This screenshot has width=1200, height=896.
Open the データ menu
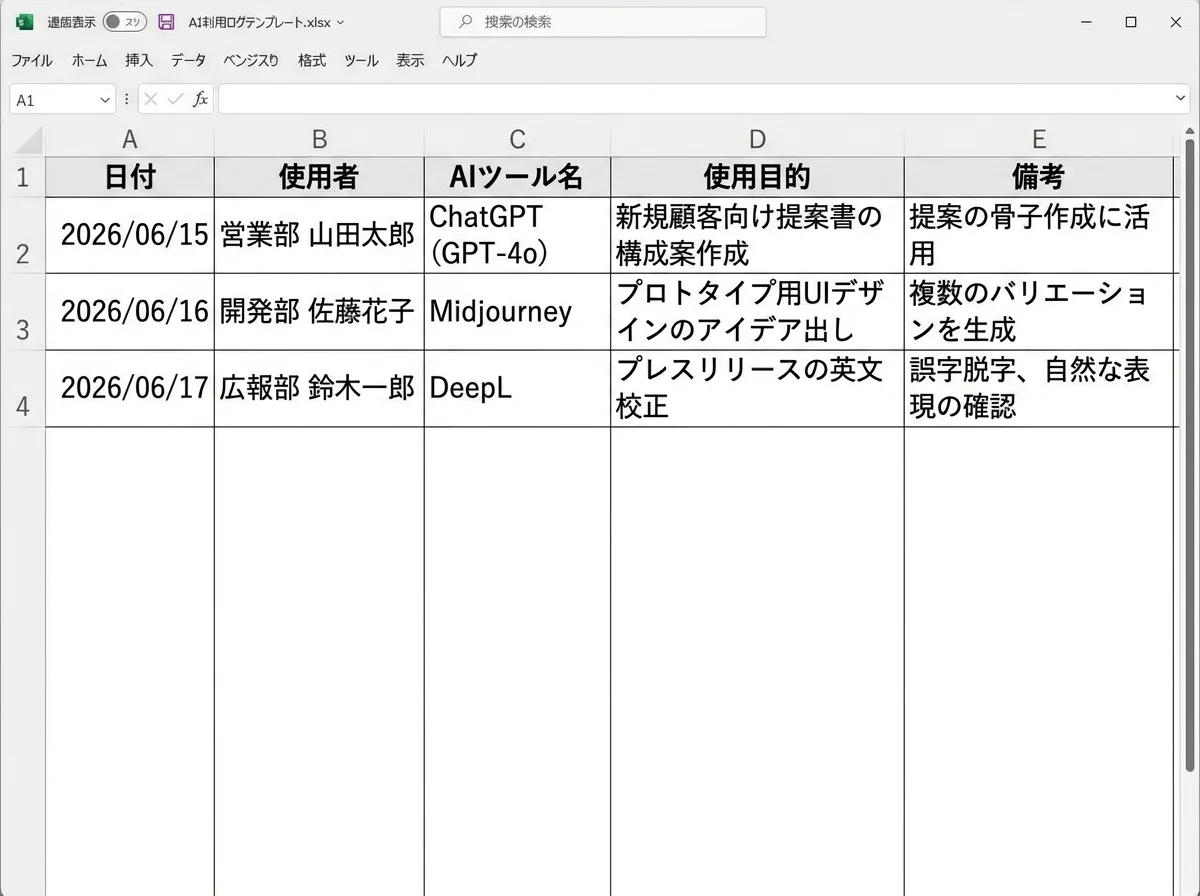[x=188, y=60]
